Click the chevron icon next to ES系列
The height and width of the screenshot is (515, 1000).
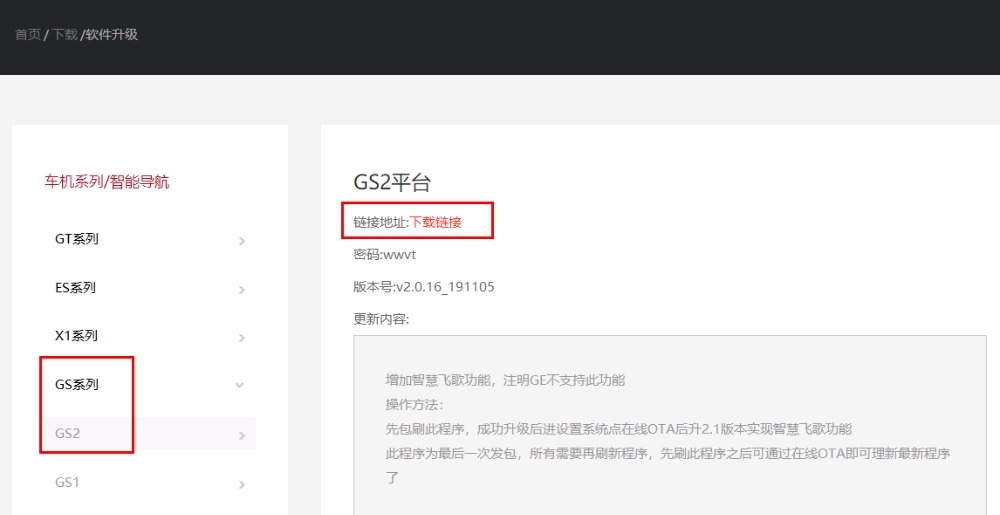pyautogui.click(x=242, y=290)
